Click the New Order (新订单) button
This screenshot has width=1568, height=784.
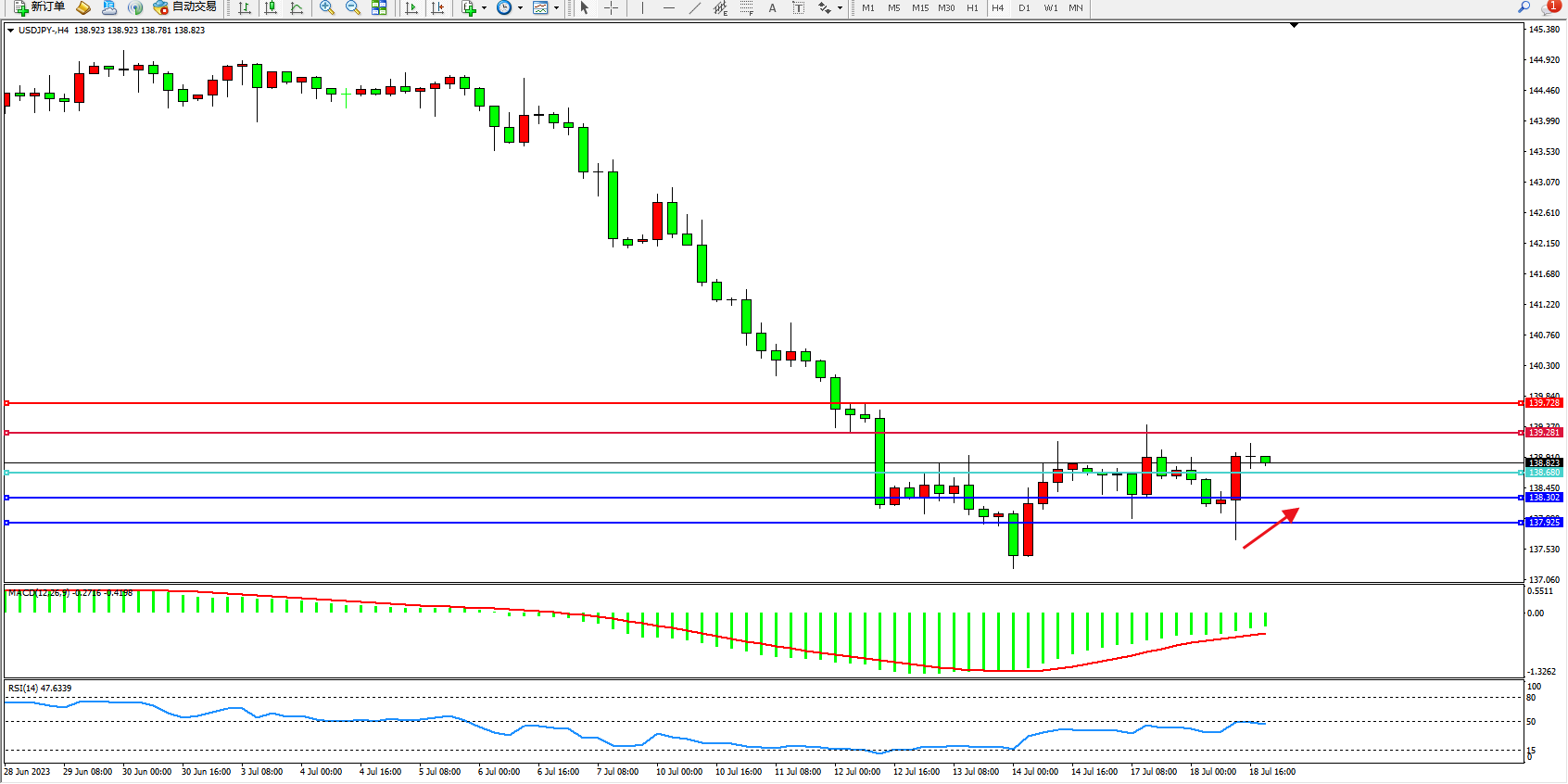tap(39, 7)
